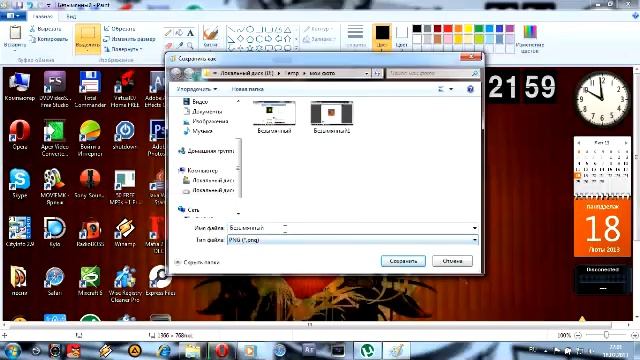Click the search magnifier in dialog search box
The width and height of the screenshot is (640, 360).
coord(475,73)
